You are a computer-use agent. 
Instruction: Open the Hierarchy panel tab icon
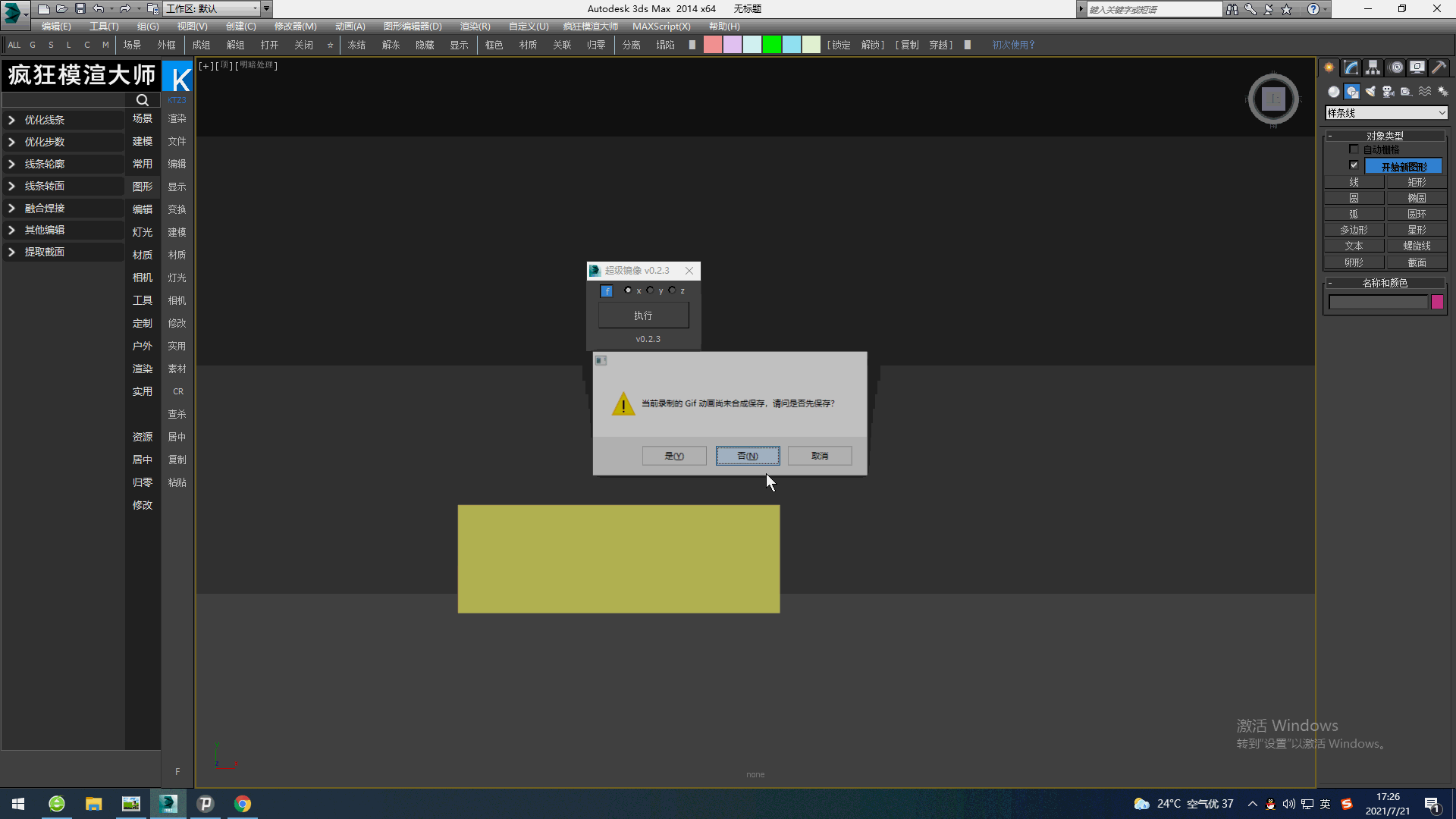pos(1373,67)
